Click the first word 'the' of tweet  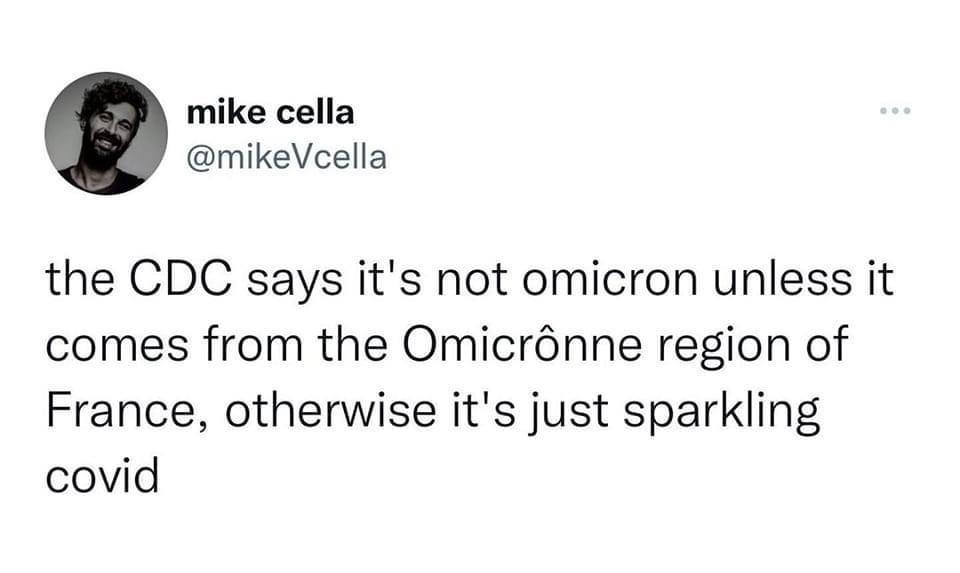tap(80, 279)
